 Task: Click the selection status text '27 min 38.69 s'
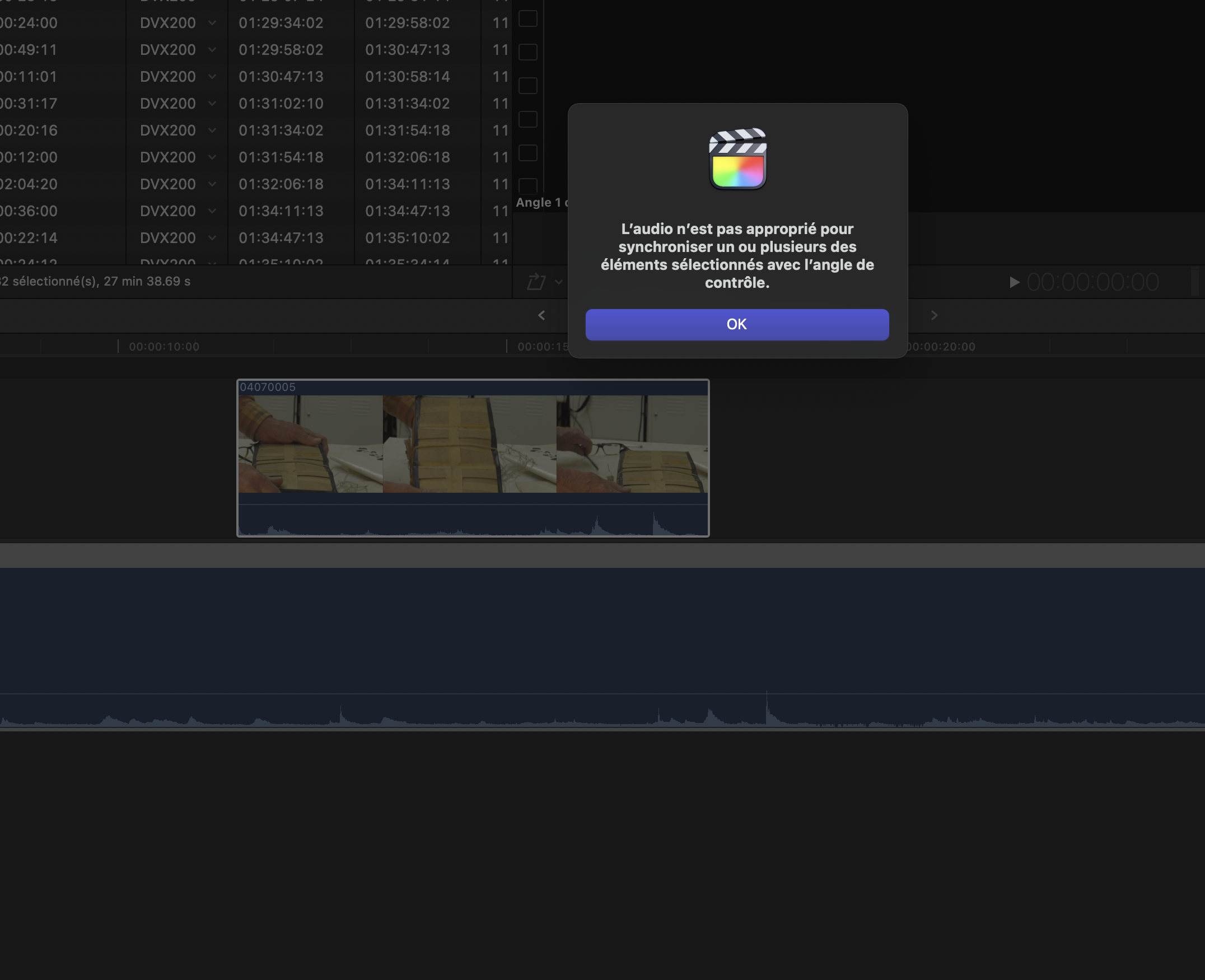147,281
